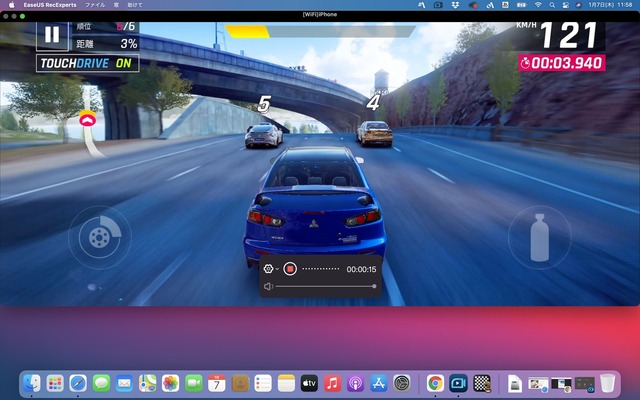Open the Chess app from the Dock
Viewport: 640px width, 400px height.
(x=482, y=383)
